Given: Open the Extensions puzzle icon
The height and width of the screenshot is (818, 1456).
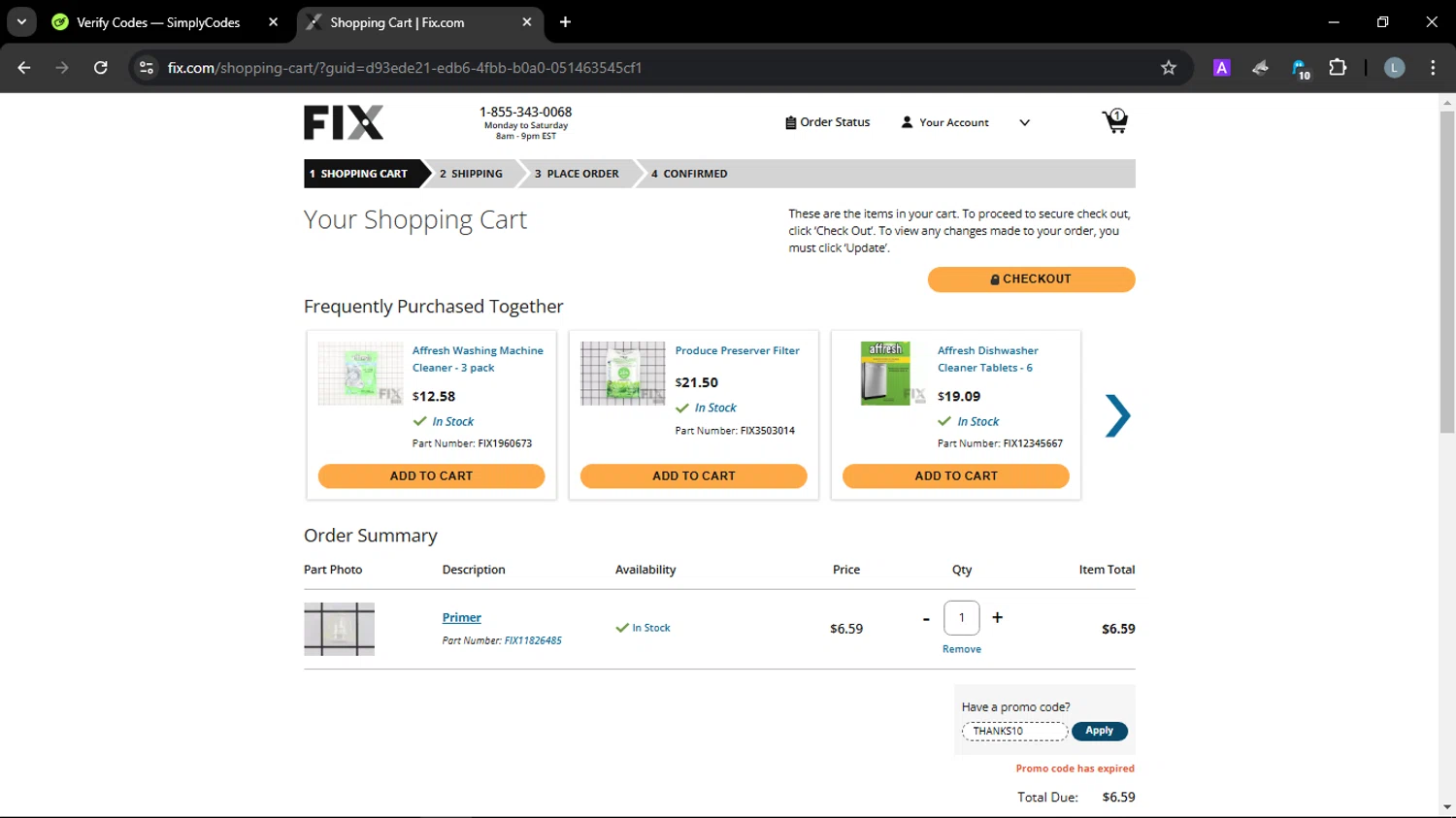Looking at the screenshot, I should pyautogui.click(x=1338, y=68).
